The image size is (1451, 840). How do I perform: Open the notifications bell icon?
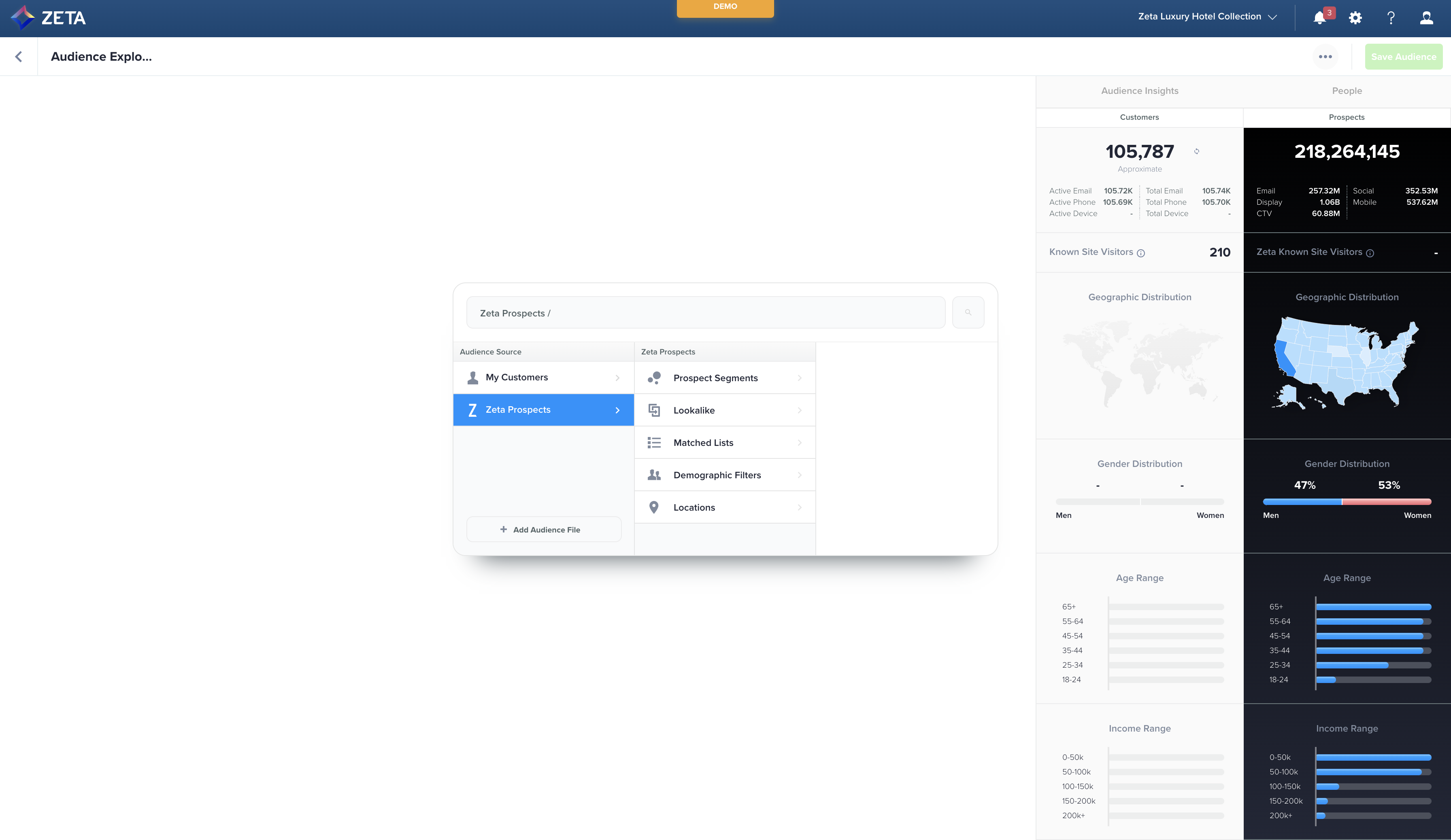[1320, 18]
